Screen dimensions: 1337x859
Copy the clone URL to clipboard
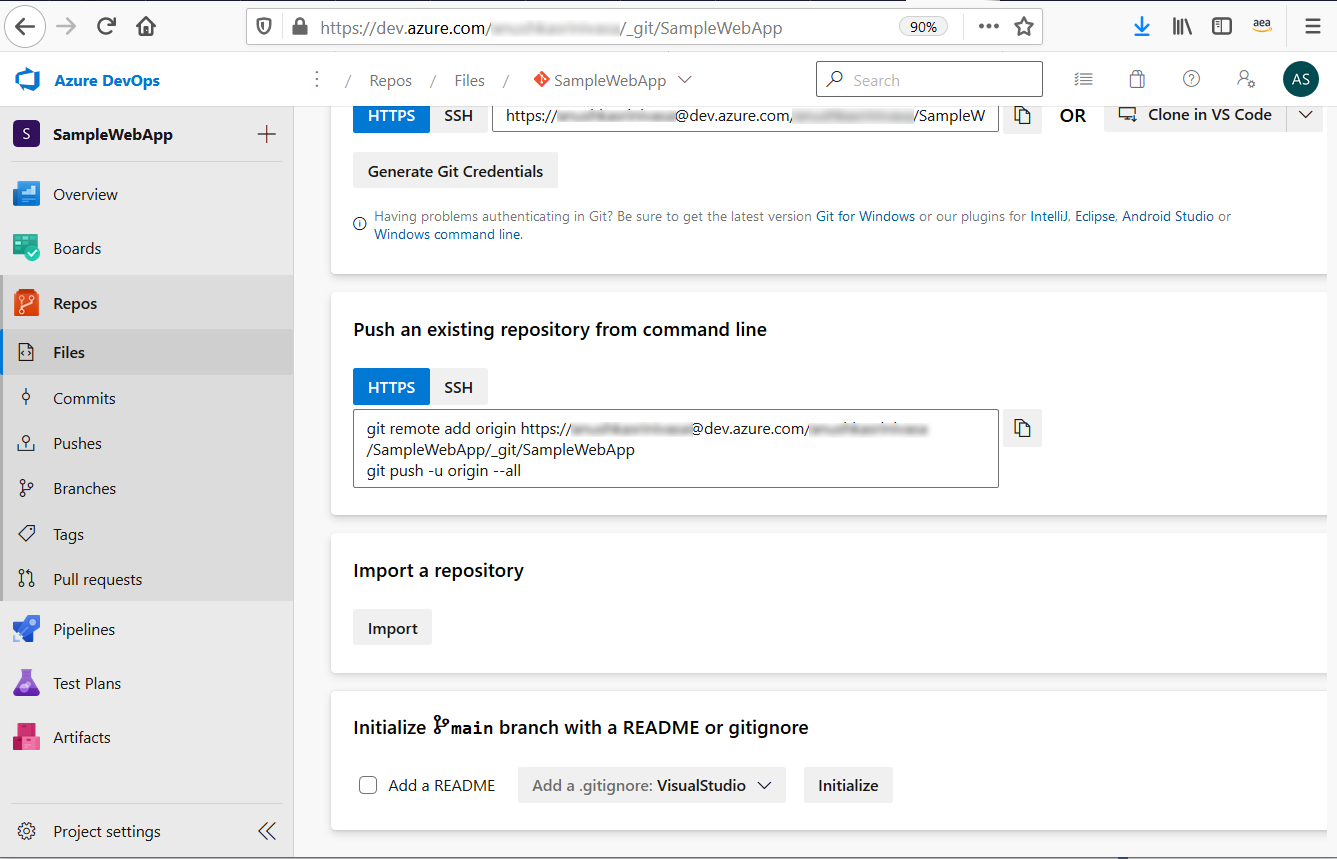[x=1022, y=115]
